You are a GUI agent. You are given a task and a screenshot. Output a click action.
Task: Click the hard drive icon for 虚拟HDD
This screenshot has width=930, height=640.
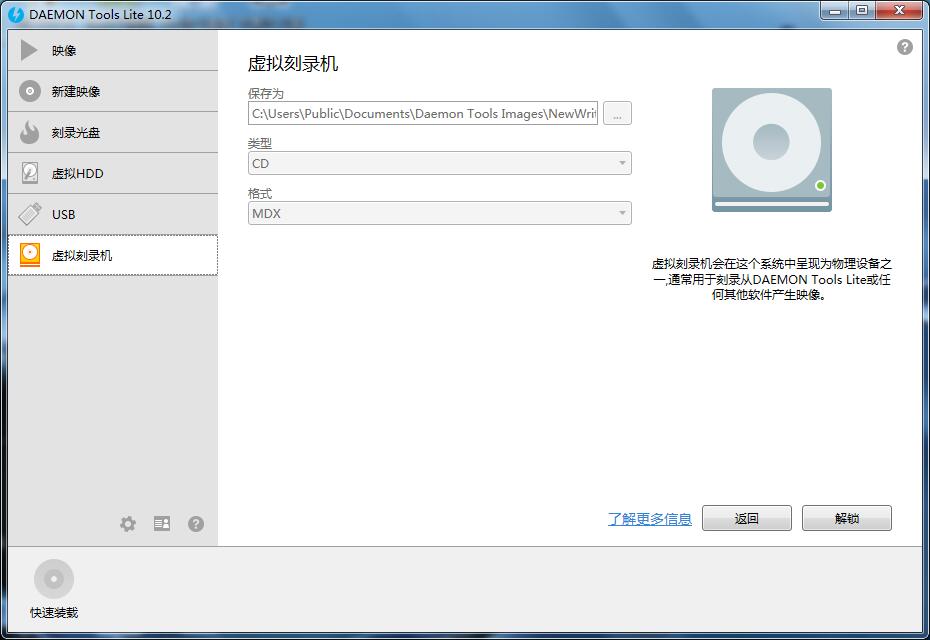(30, 173)
